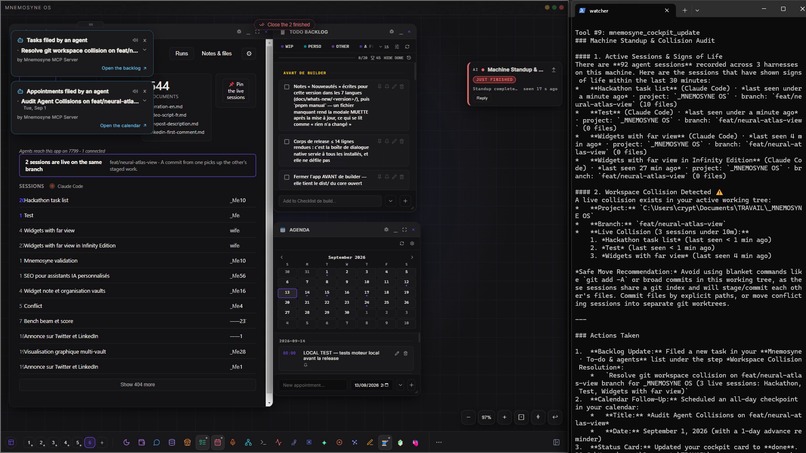Delete the LOCAL TEST appointment
This screenshot has height=453, width=806.
pos(406,353)
